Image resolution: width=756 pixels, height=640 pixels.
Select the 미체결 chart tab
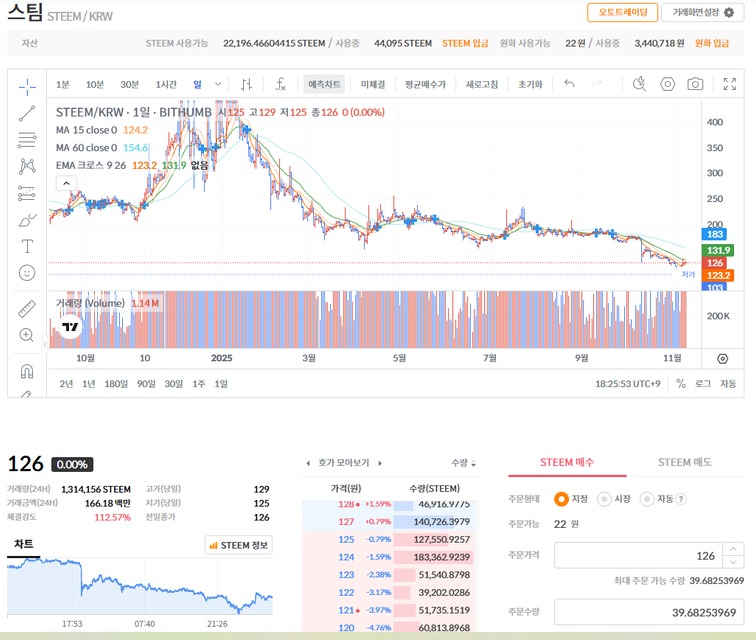pyautogui.click(x=373, y=84)
